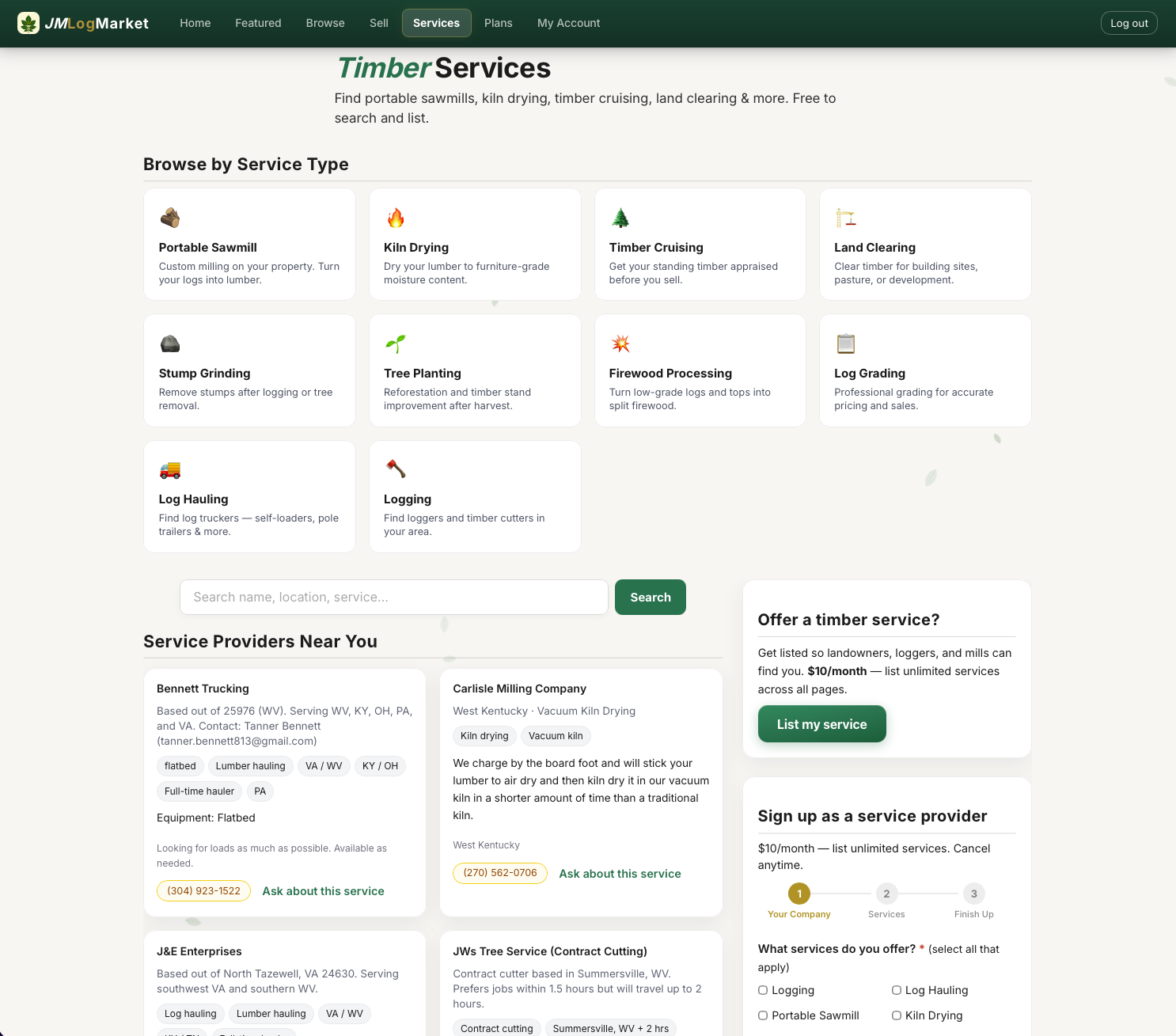Click the Stump Grinding rock icon

(170, 343)
